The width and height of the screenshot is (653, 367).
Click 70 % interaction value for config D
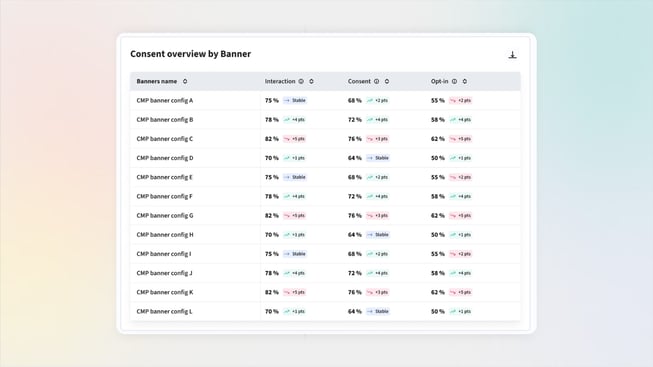pyautogui.click(x=272, y=158)
